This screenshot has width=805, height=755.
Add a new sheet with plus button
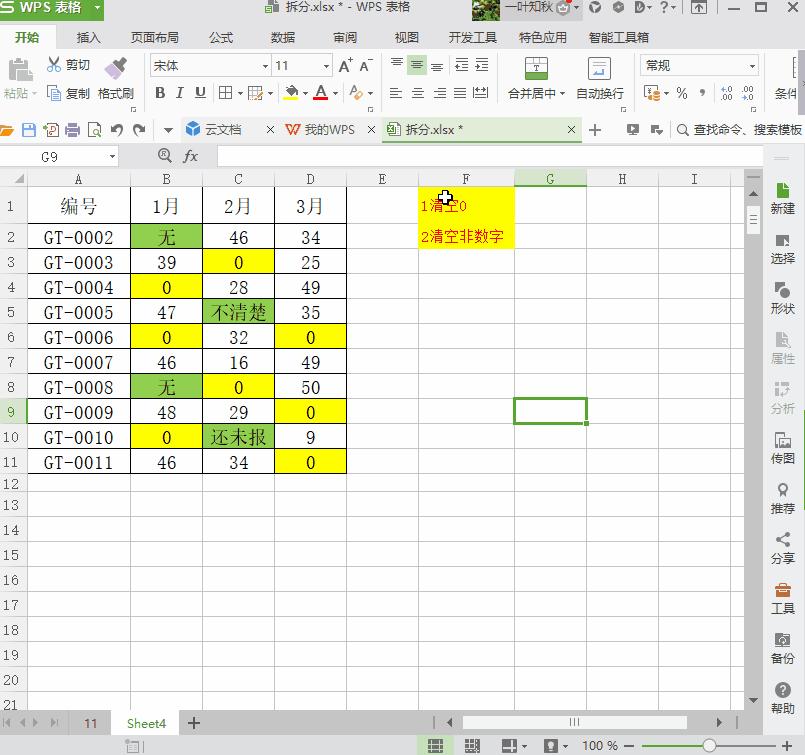(194, 723)
